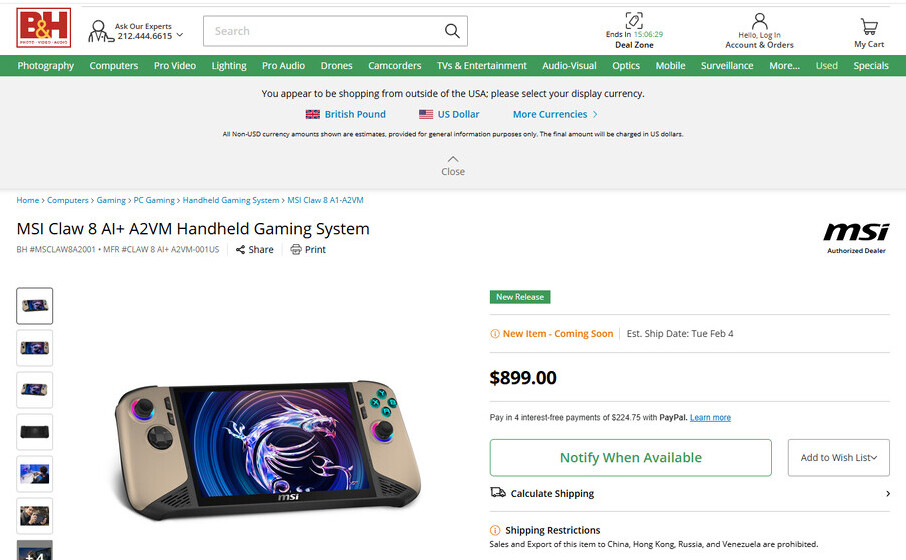Select the fourth product thumbnail, the black rear view
Image resolution: width=906 pixels, height=560 pixels.
click(x=35, y=432)
